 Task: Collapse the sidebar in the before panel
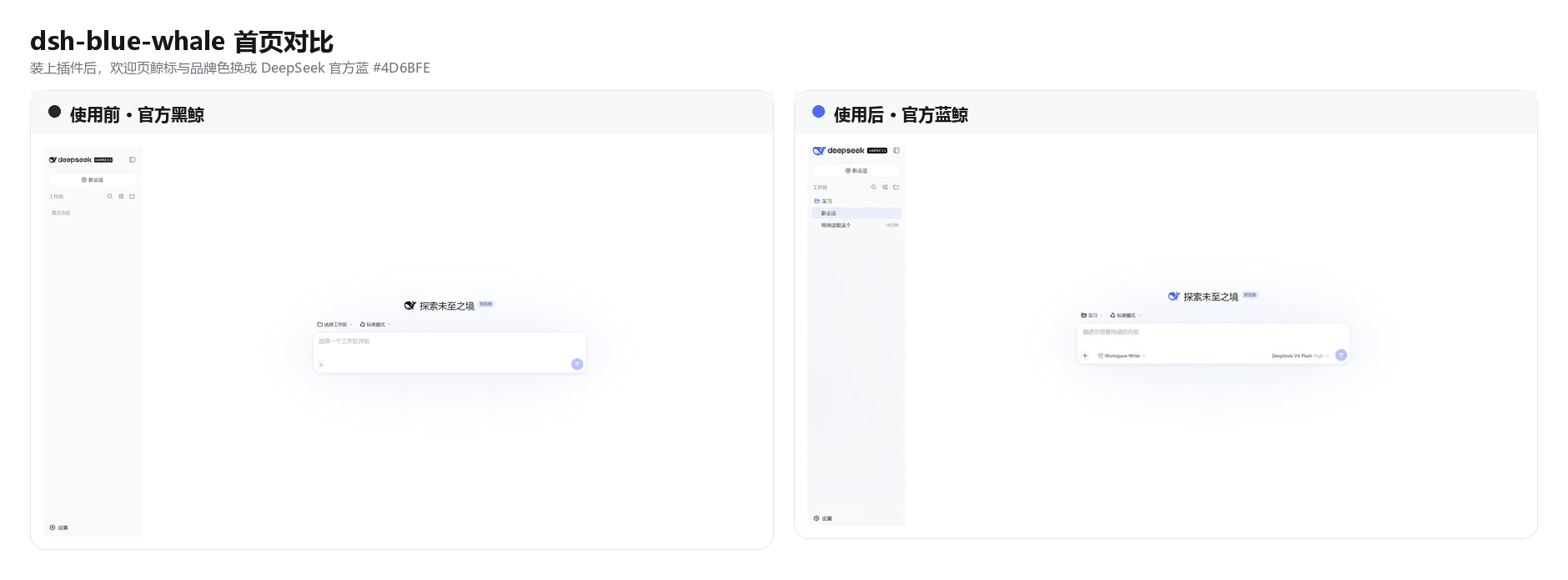click(132, 159)
